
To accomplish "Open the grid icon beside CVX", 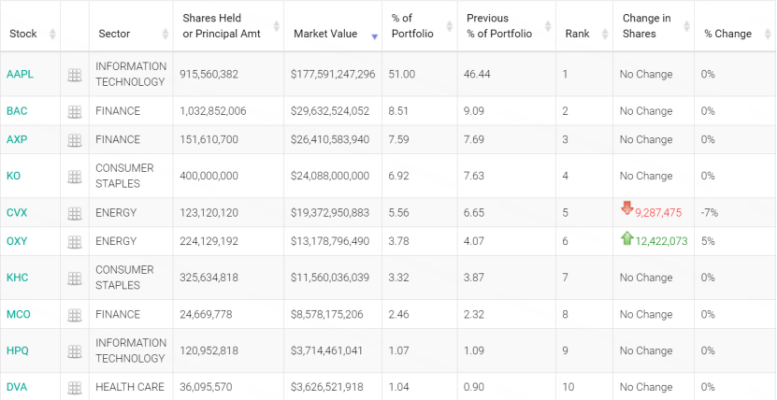I will [x=74, y=213].
